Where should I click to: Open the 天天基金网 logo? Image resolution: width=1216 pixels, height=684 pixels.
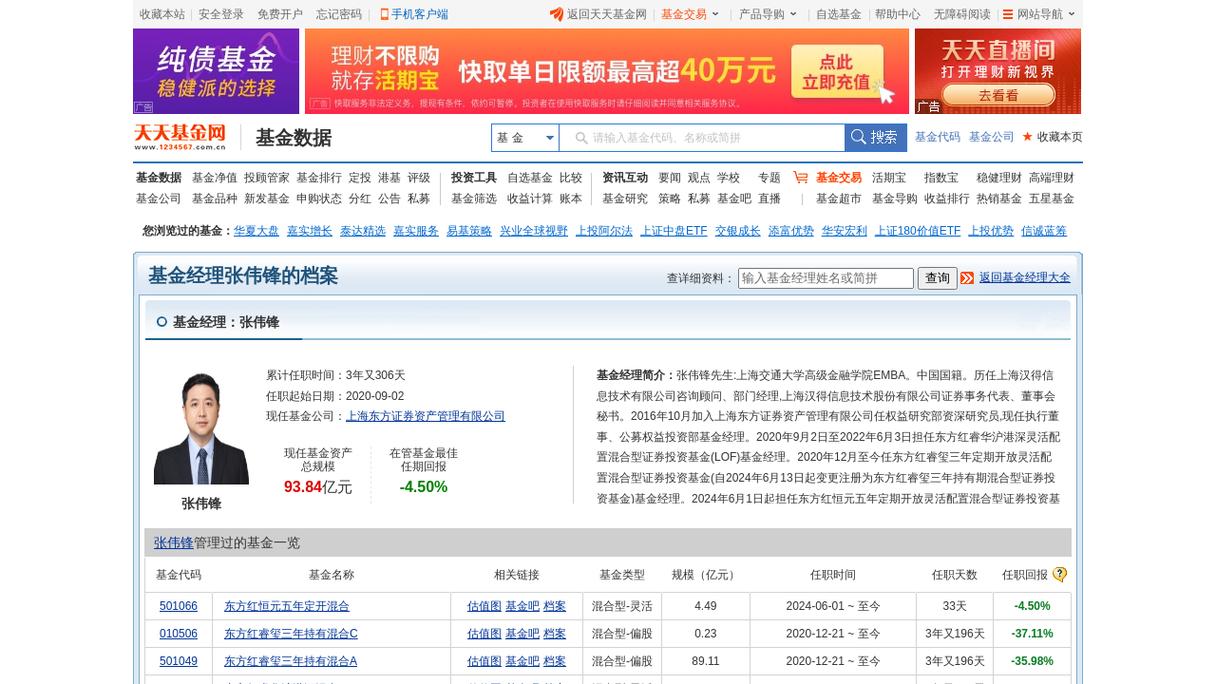(x=180, y=137)
